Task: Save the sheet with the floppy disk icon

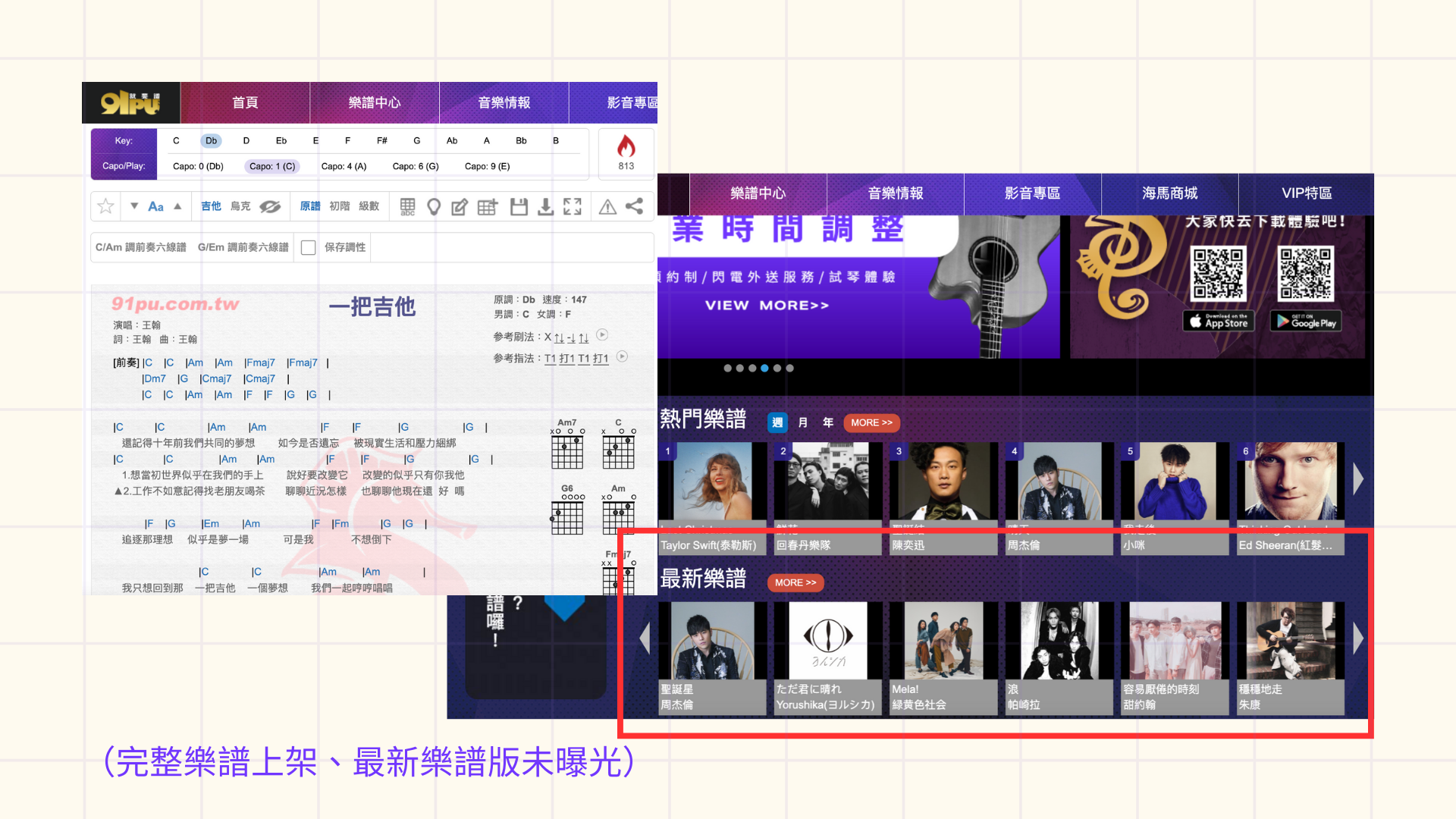Action: pos(519,206)
